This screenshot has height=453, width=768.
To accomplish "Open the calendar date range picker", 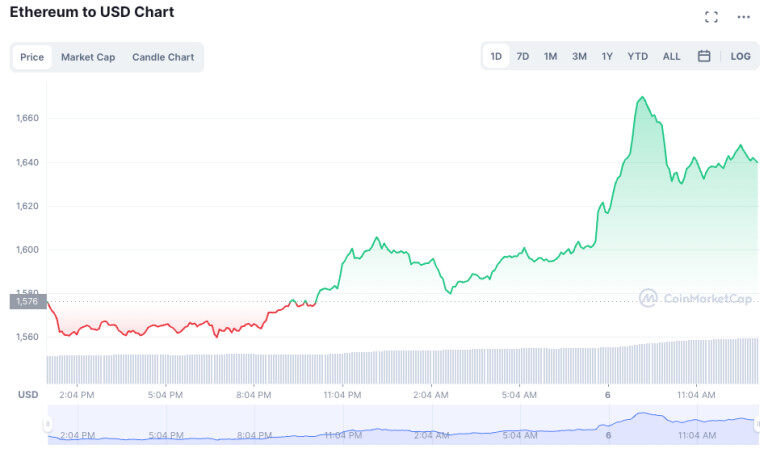I will click(x=704, y=56).
